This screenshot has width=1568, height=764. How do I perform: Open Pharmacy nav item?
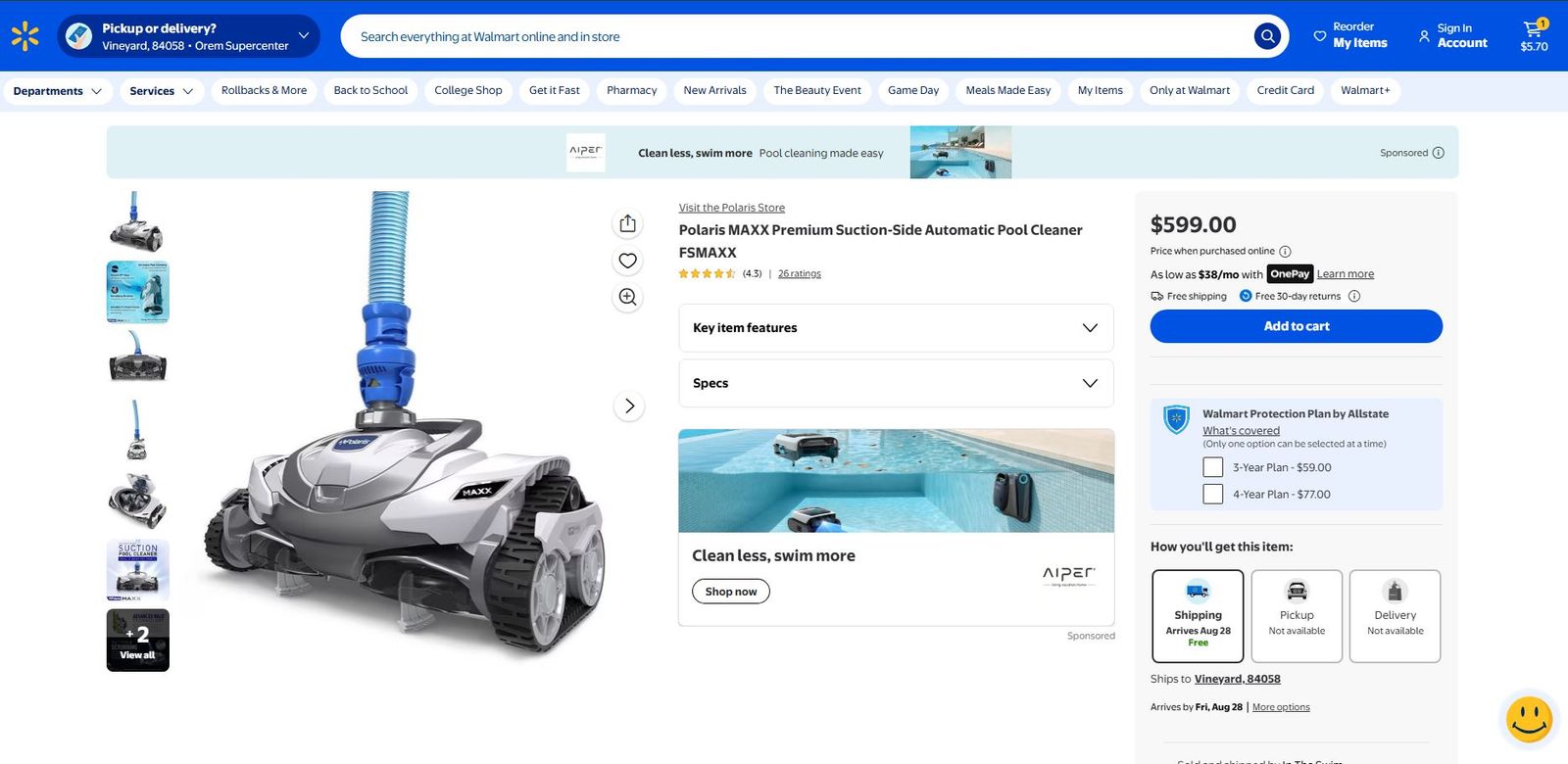point(632,90)
